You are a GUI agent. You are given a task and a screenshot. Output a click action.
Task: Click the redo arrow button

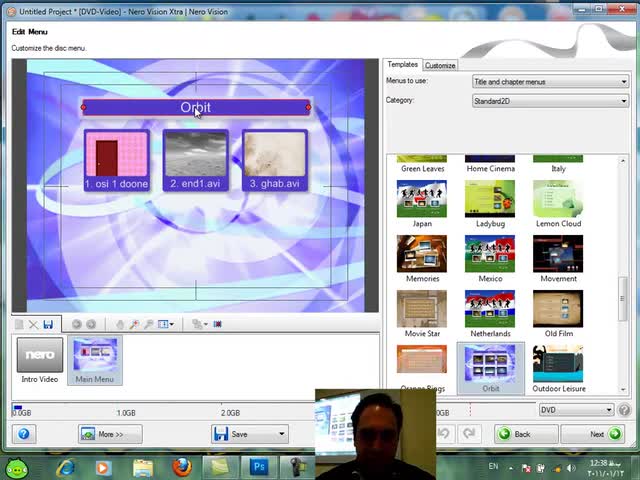tap(469, 433)
